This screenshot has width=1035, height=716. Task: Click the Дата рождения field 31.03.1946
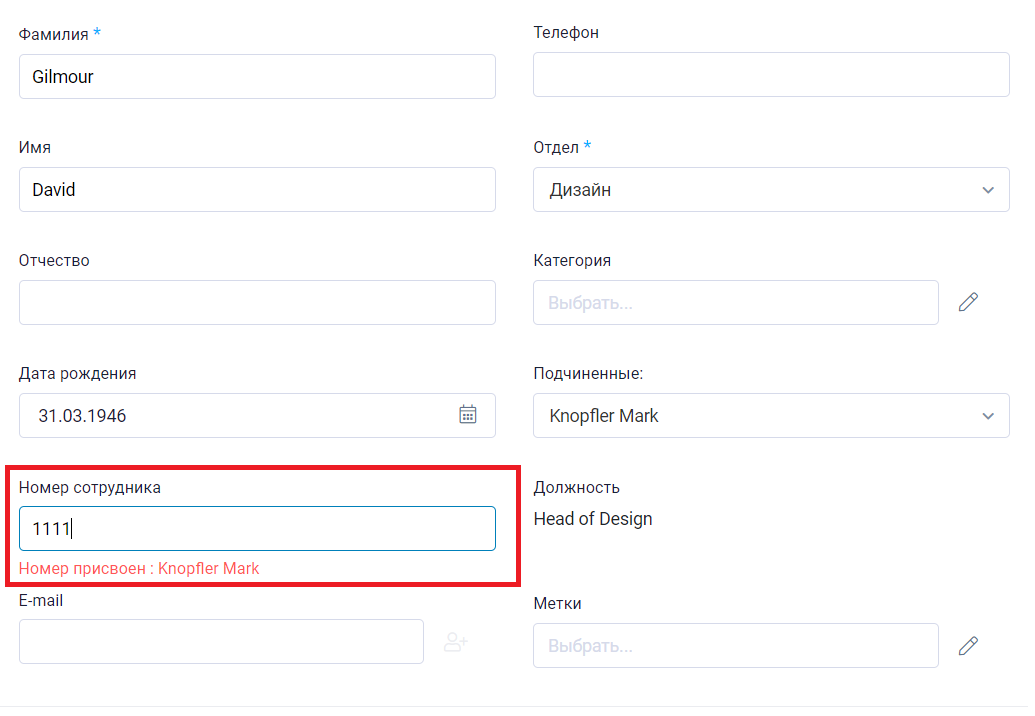coord(257,416)
